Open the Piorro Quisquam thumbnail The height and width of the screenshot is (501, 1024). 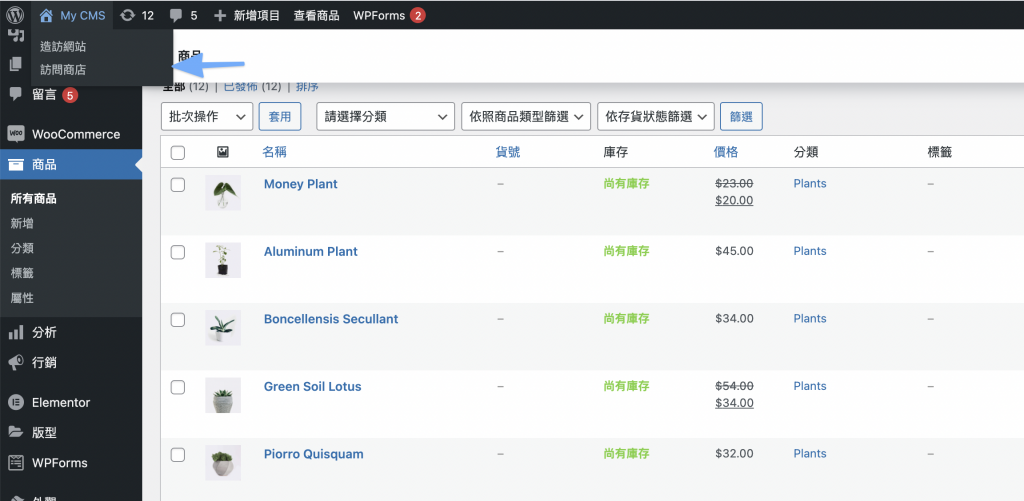tap(223, 462)
